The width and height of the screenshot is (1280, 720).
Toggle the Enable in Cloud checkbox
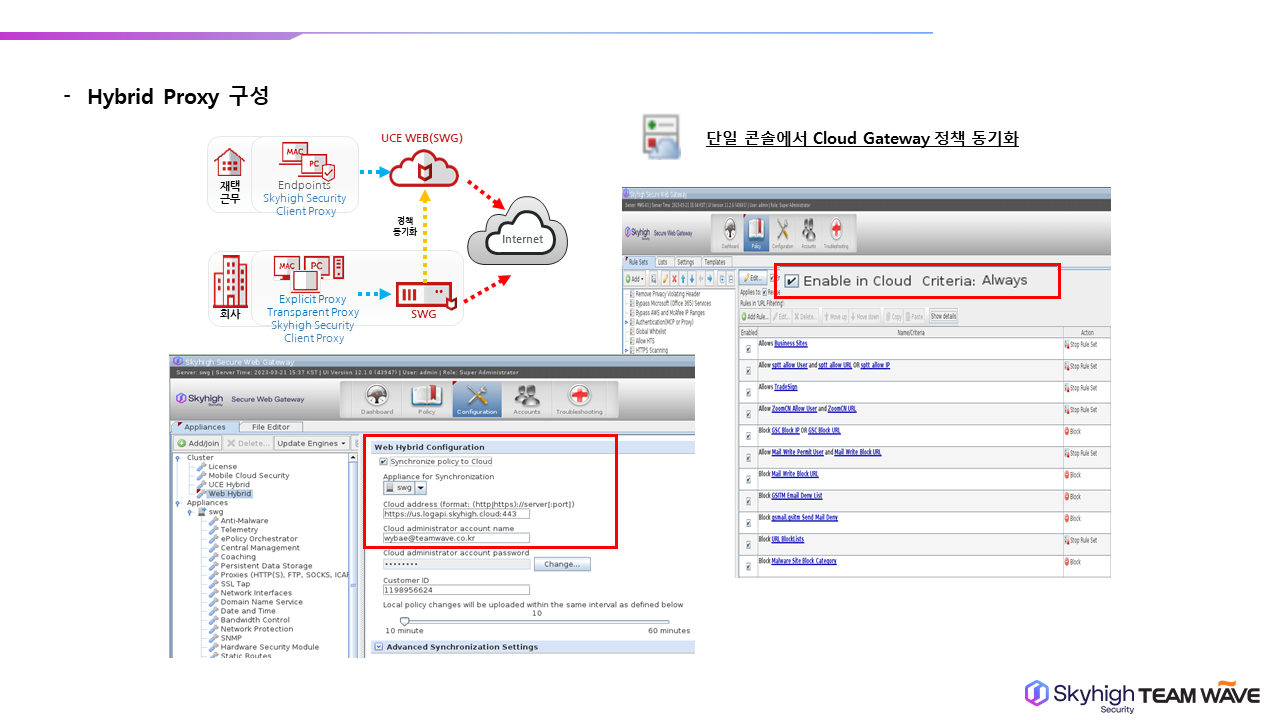pyautogui.click(x=792, y=281)
